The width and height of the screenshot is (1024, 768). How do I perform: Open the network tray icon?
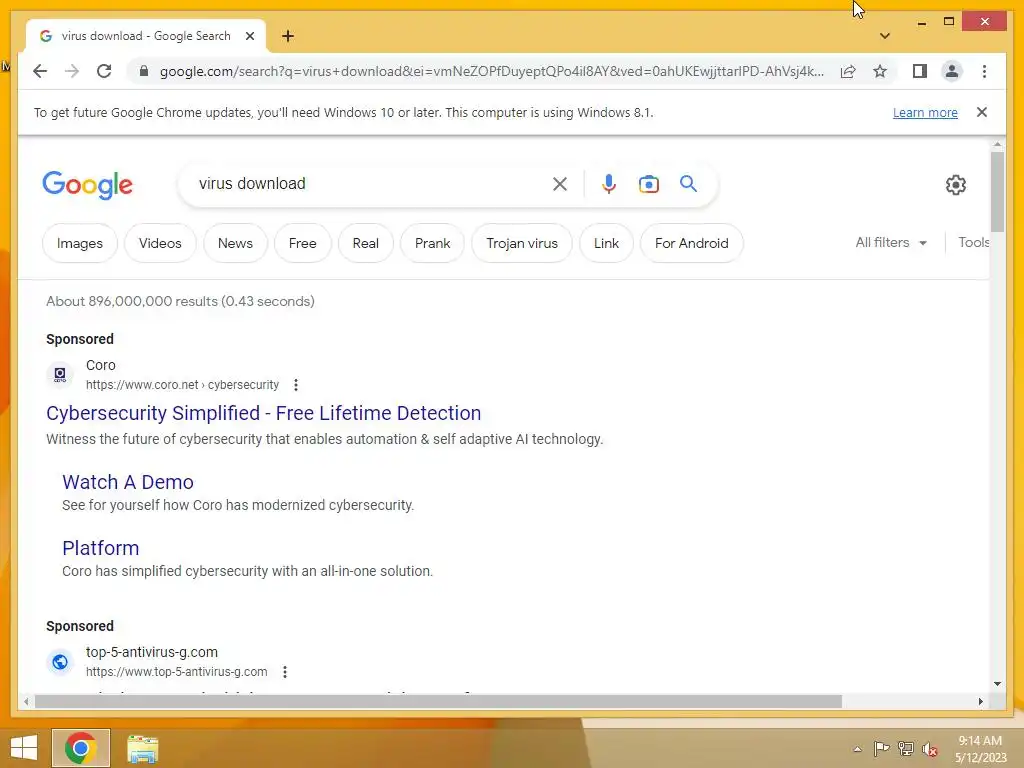(905, 748)
